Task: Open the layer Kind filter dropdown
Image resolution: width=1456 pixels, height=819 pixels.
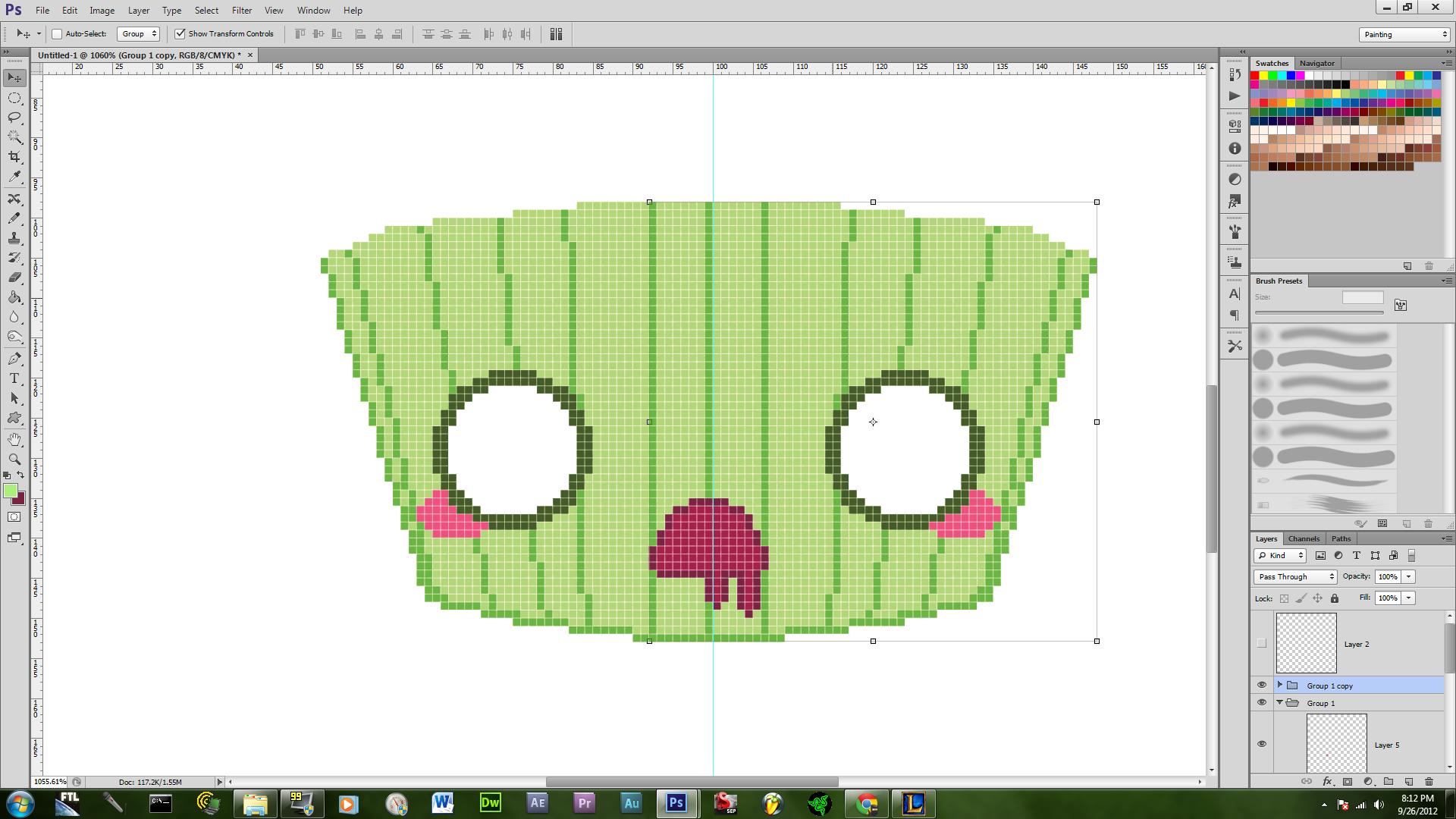Action: coord(1280,556)
